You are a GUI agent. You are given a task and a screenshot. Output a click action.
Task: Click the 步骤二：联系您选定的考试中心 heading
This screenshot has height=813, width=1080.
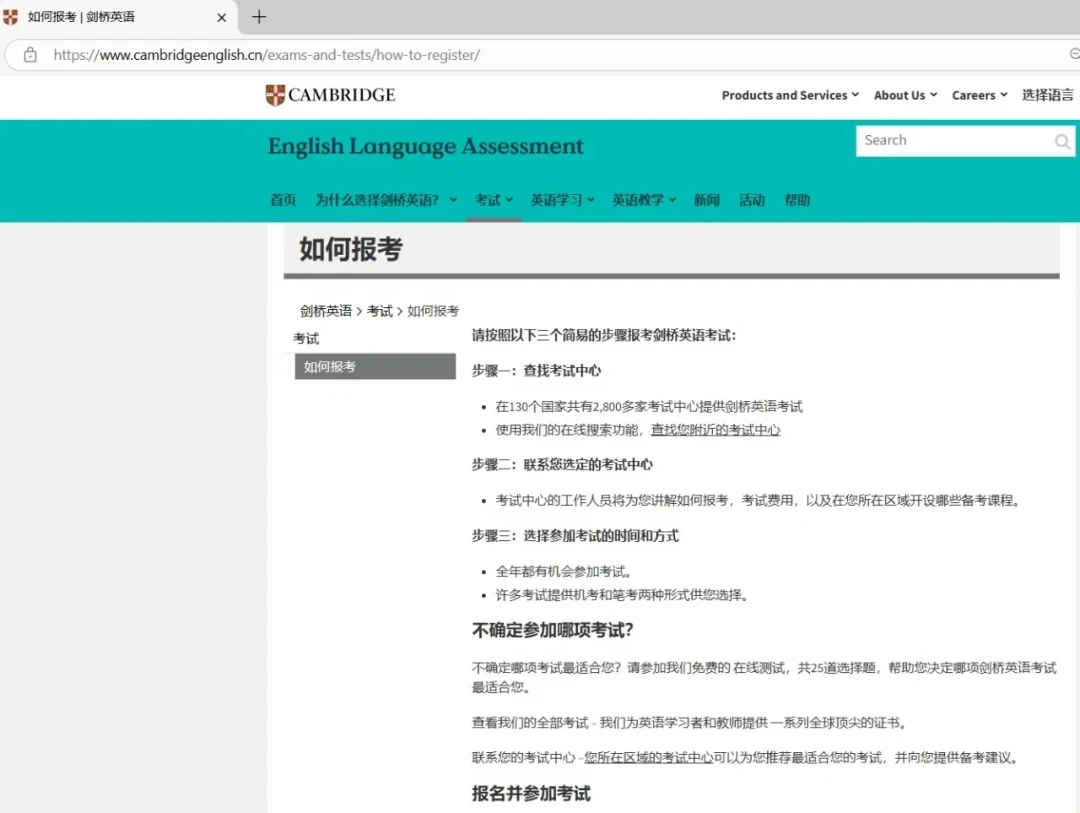(562, 464)
